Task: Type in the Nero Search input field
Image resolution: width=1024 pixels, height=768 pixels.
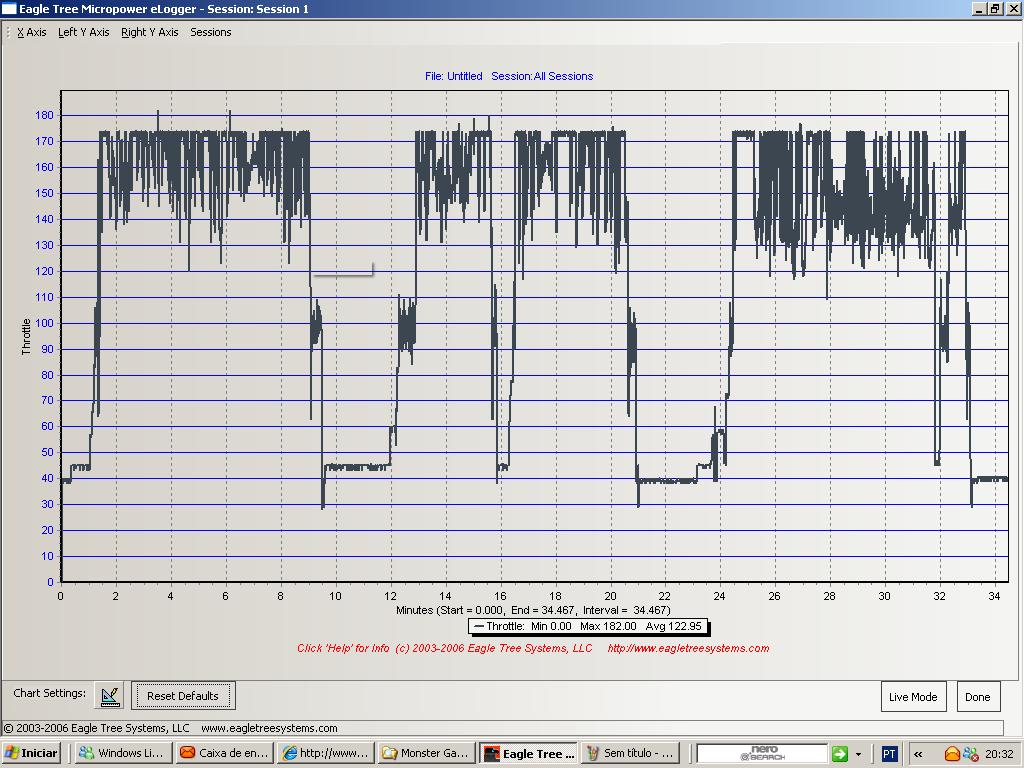Action: point(762,754)
